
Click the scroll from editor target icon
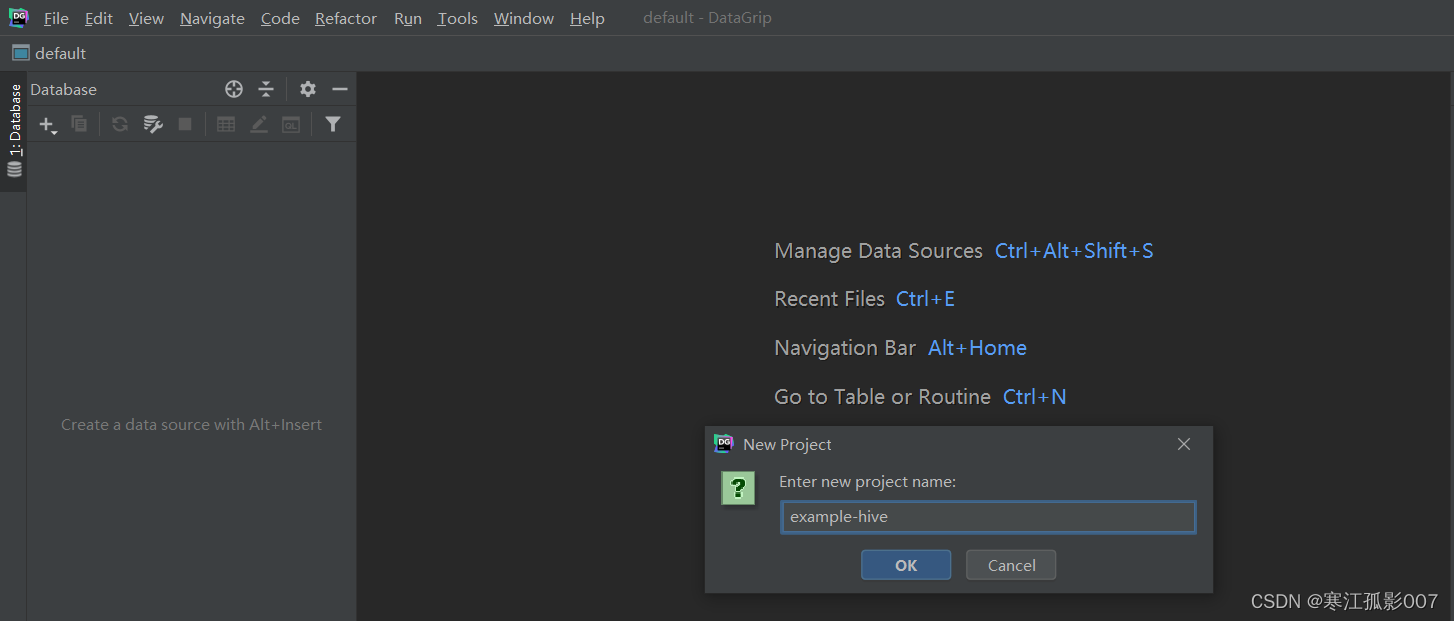[234, 89]
